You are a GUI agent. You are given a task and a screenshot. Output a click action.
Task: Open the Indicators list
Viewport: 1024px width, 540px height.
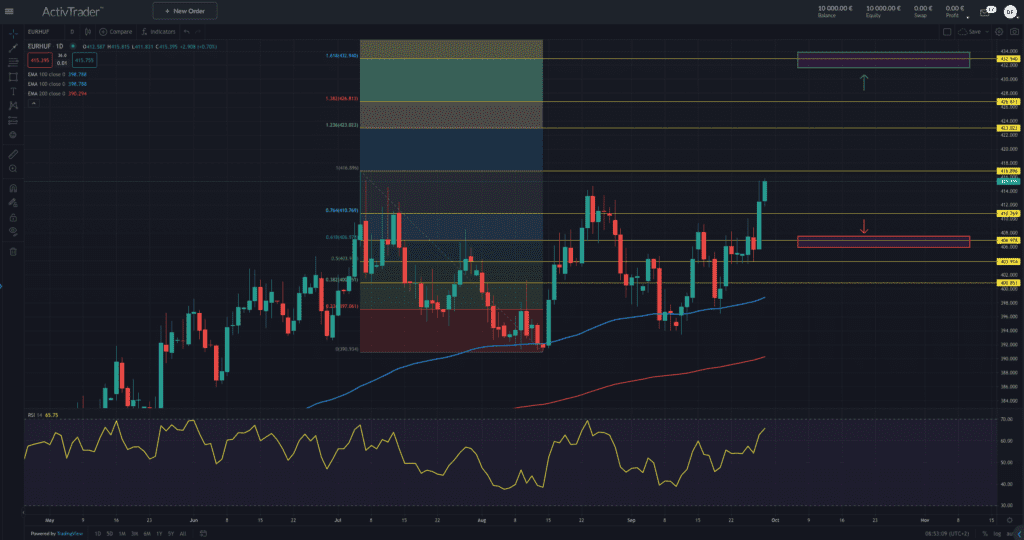pyautogui.click(x=158, y=32)
